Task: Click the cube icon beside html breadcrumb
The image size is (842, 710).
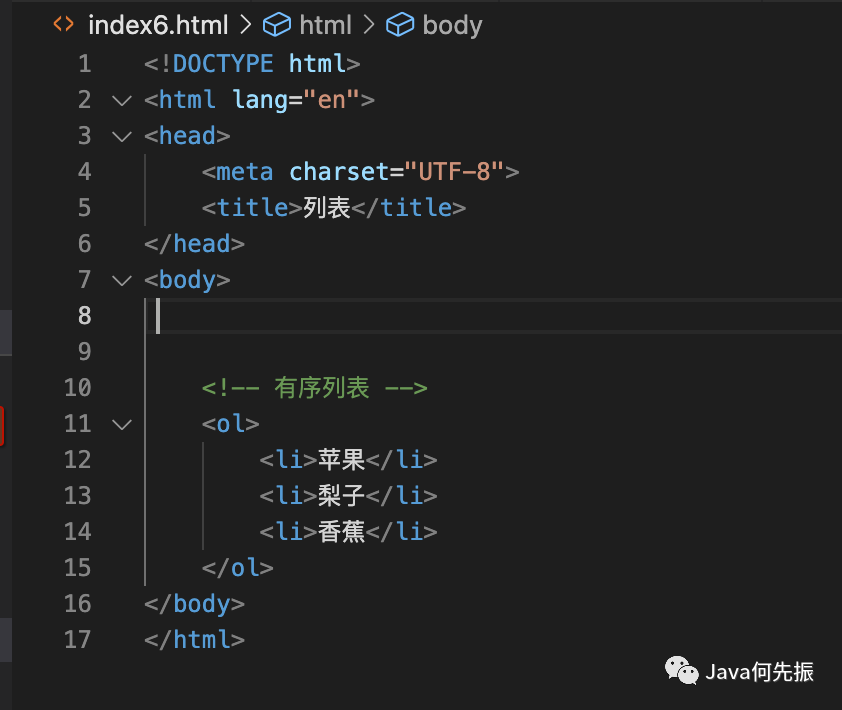Action: pos(276,25)
